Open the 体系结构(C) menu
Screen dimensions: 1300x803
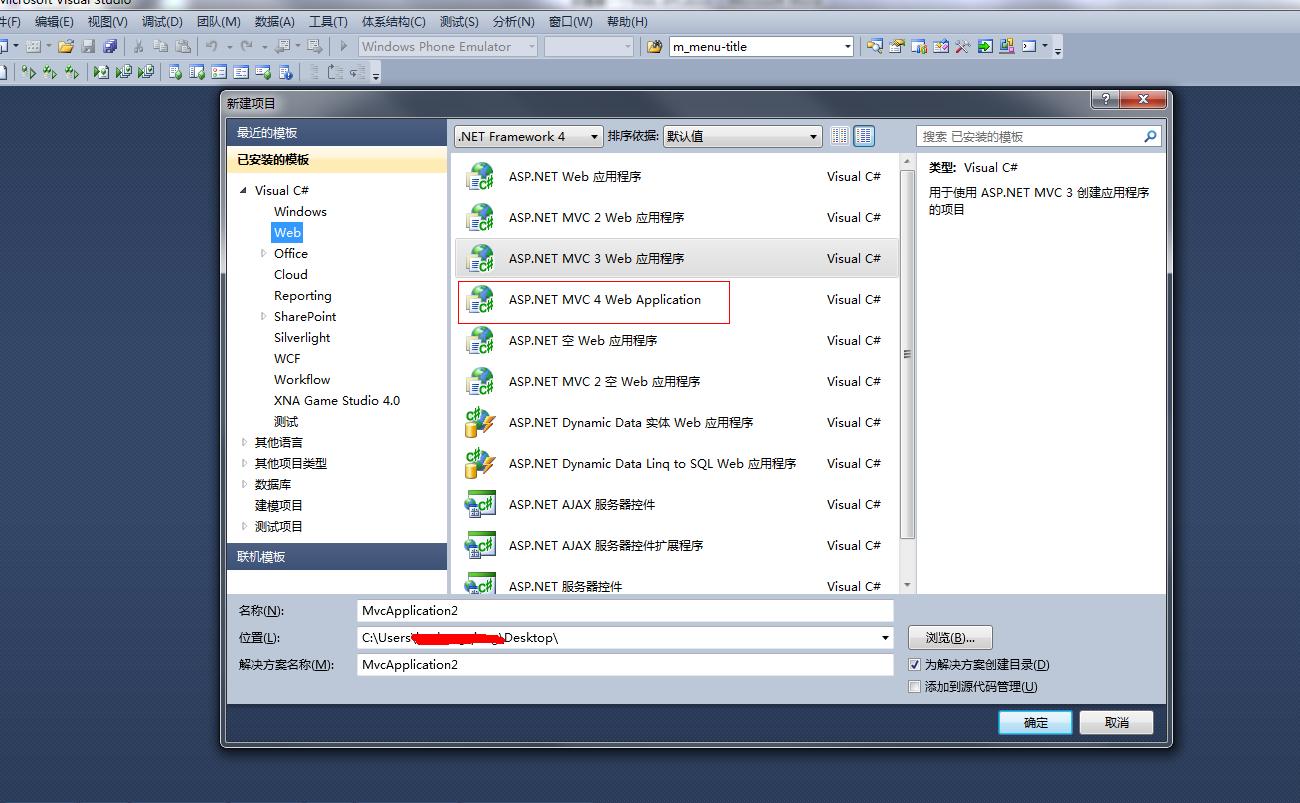point(393,21)
